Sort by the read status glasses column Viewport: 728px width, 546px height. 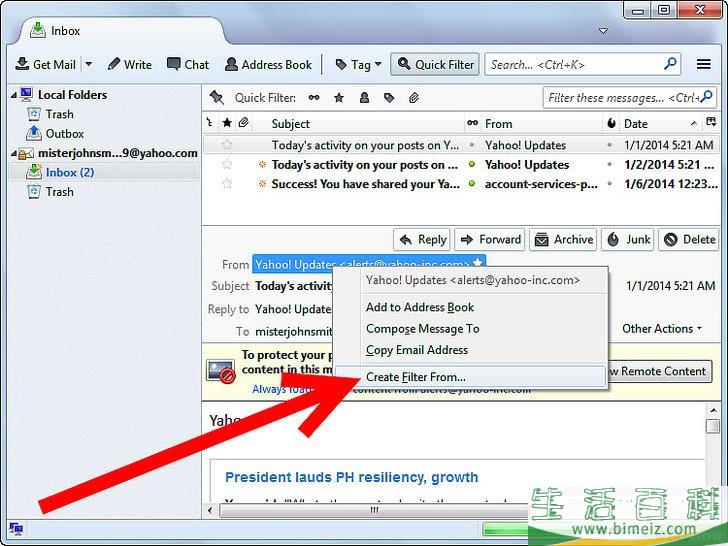coord(473,123)
